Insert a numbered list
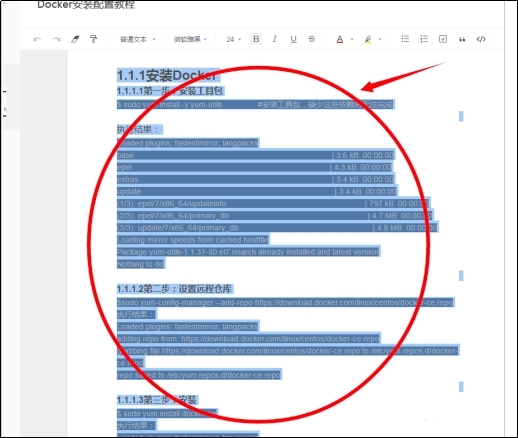518x438 pixels. 424,39
